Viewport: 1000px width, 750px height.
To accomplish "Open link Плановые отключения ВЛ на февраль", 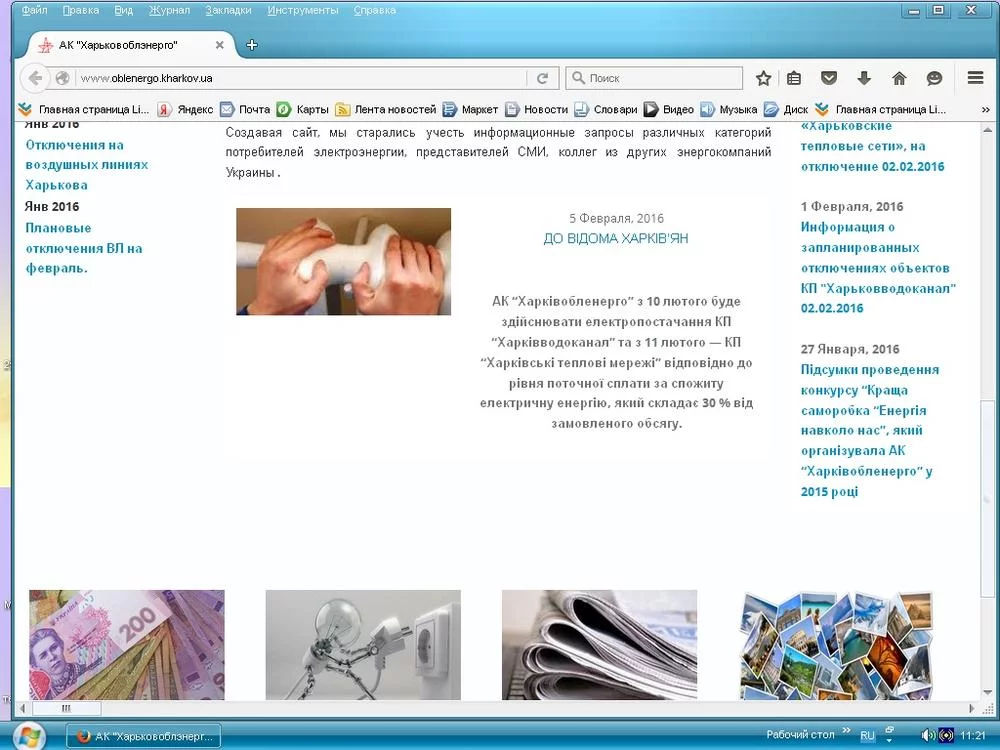I will 84,247.
